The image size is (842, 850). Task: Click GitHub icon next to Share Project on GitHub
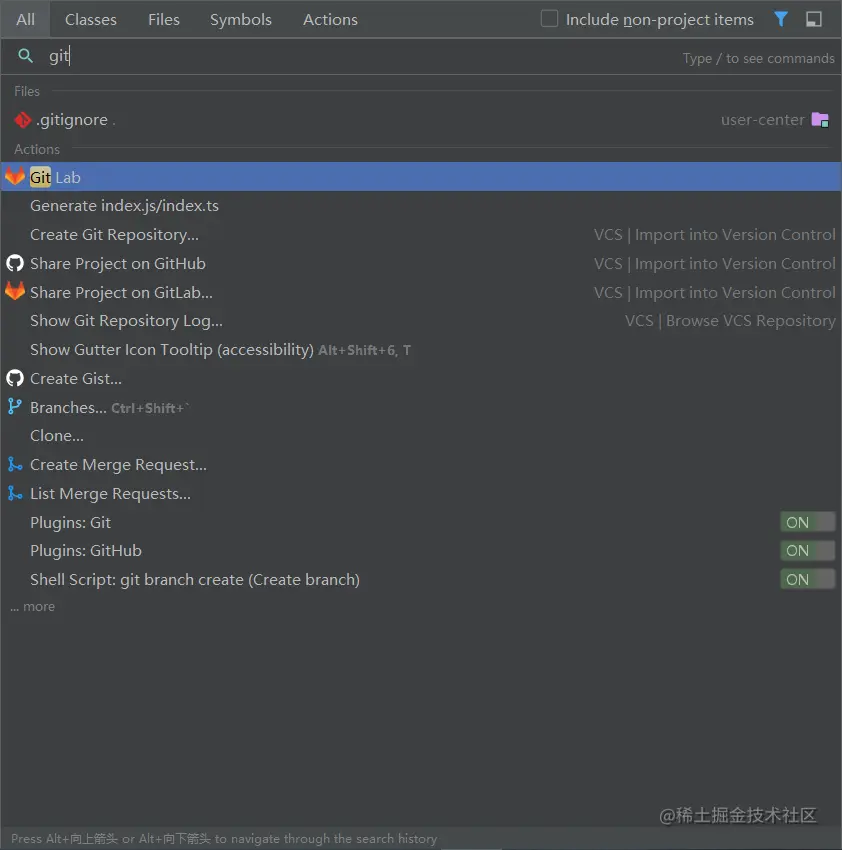(15, 263)
